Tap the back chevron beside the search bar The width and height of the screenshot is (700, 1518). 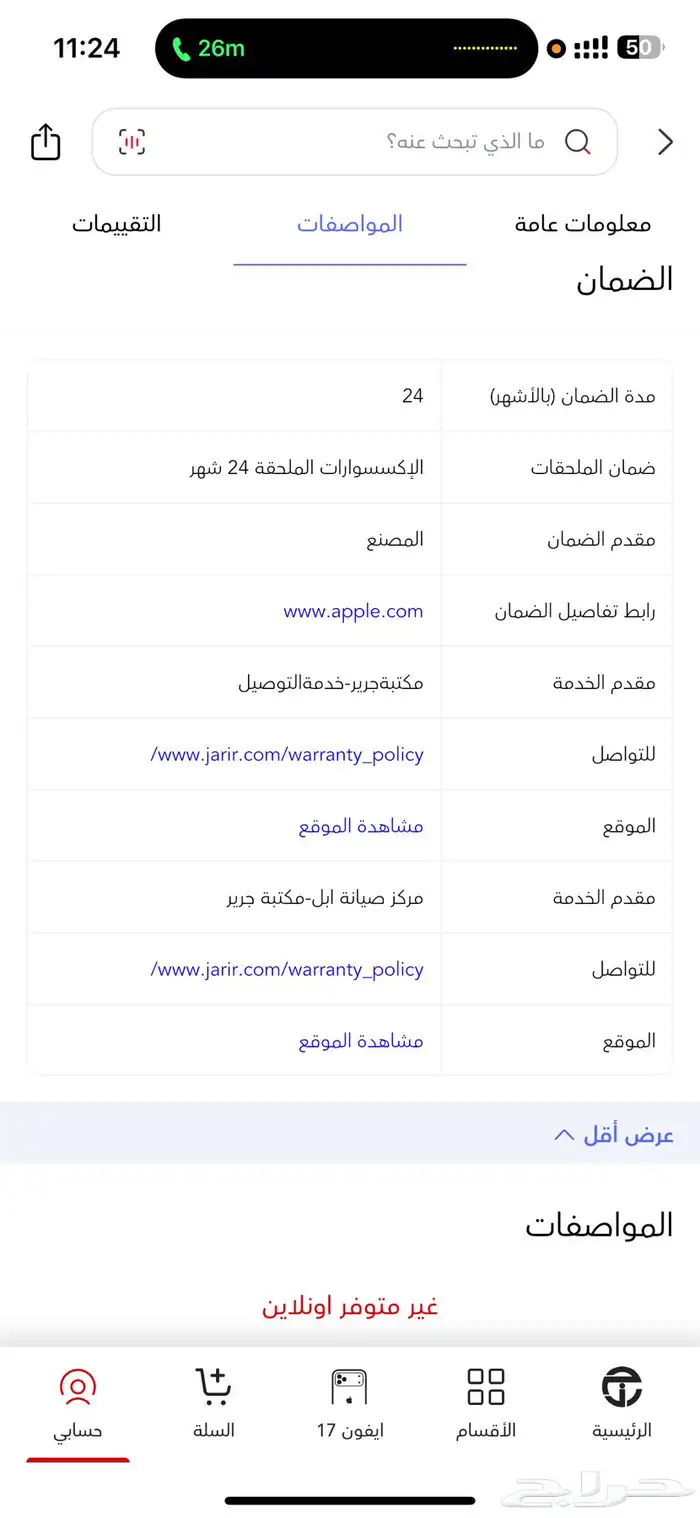point(665,142)
